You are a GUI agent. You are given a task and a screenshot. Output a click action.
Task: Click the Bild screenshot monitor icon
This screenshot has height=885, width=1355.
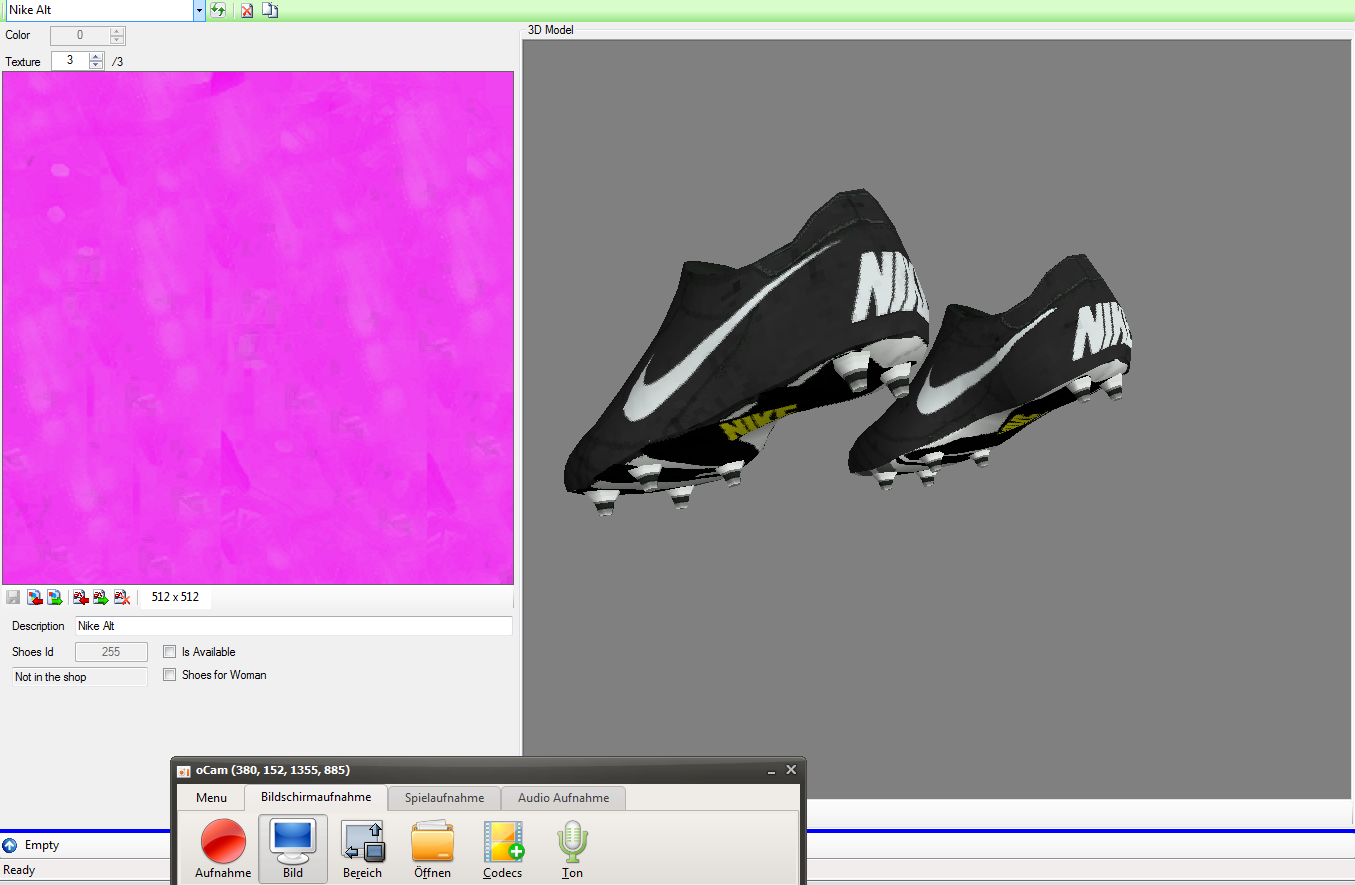[293, 849]
